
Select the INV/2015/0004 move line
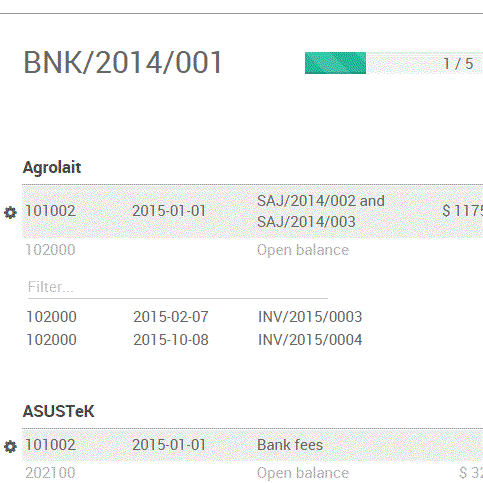click(252, 340)
